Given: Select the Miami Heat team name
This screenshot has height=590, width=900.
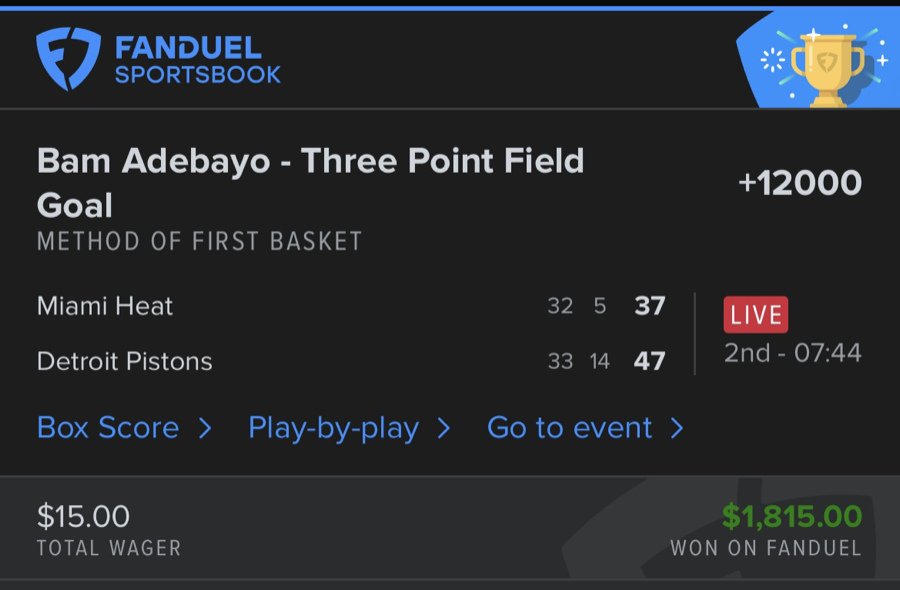Looking at the screenshot, I should (105, 306).
